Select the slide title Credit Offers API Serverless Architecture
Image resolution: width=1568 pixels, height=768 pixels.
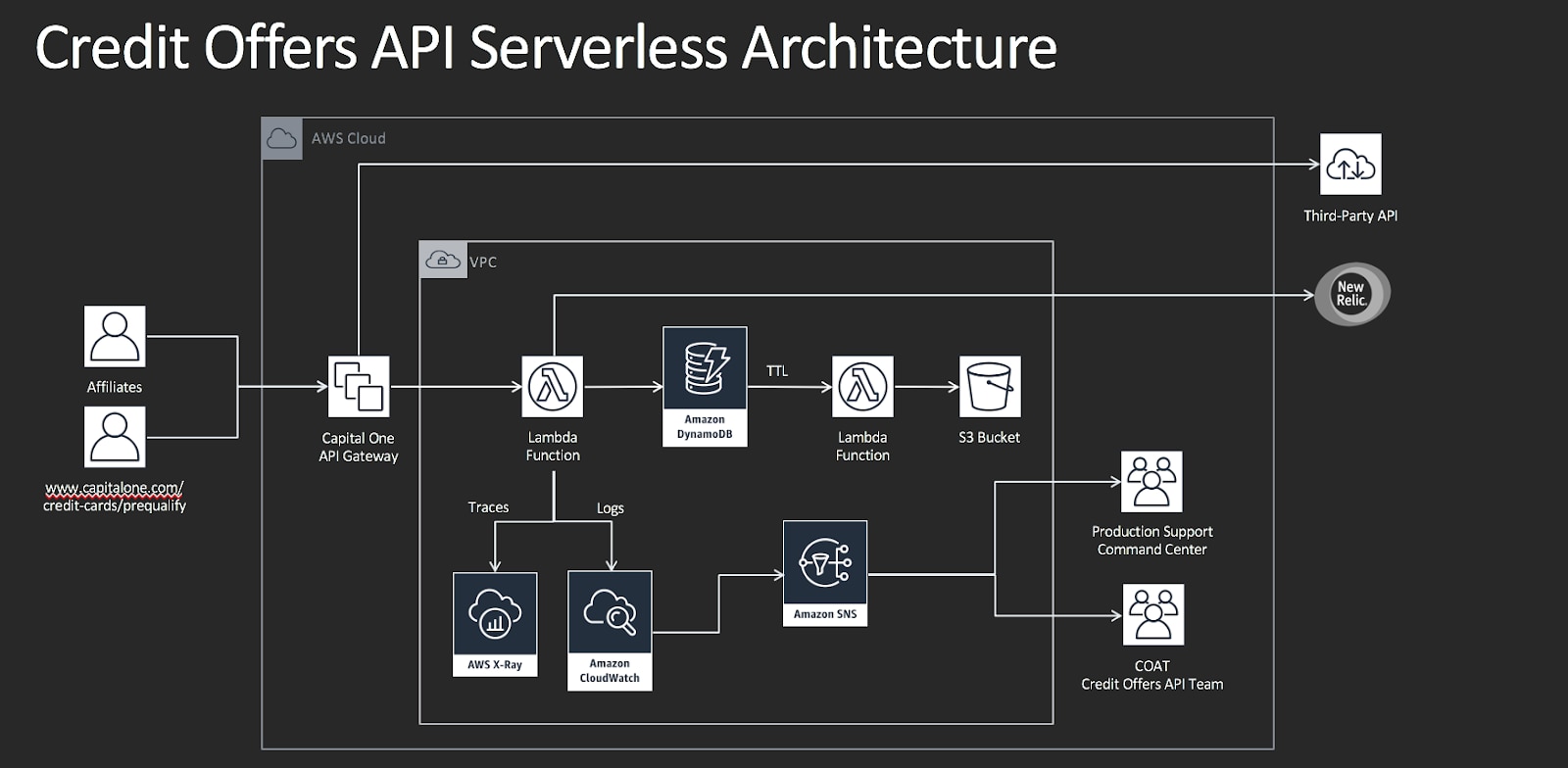point(546,47)
